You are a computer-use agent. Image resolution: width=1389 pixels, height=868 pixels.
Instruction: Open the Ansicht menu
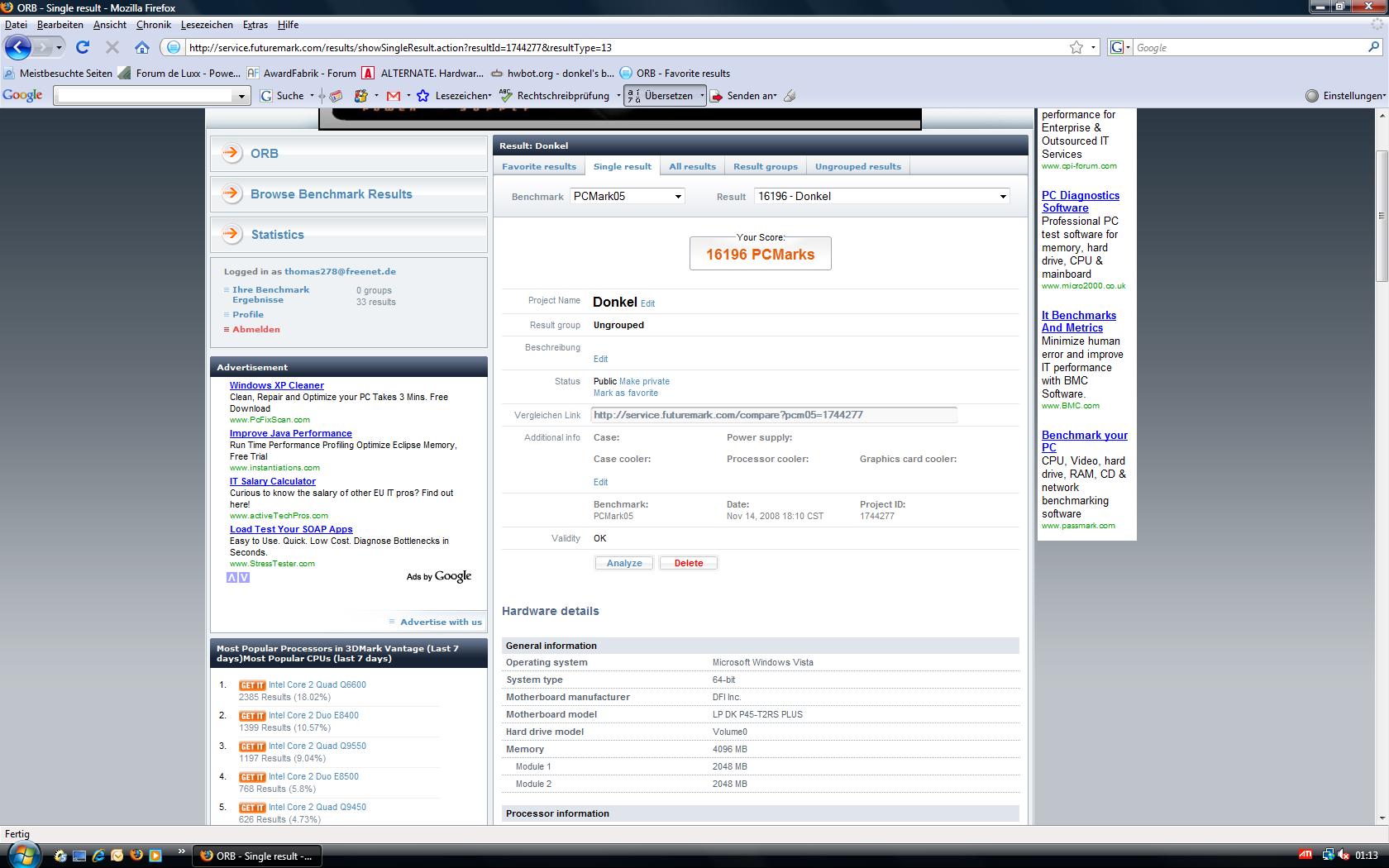point(110,25)
